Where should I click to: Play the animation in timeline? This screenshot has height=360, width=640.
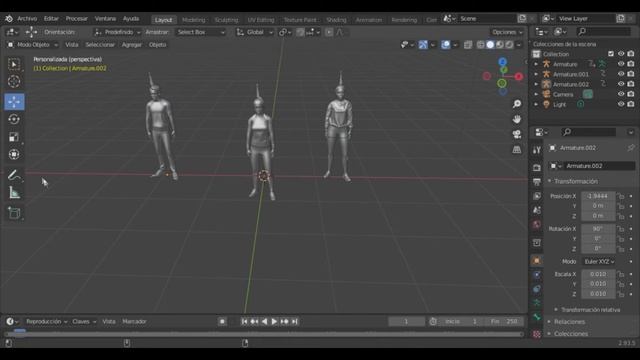coord(274,322)
